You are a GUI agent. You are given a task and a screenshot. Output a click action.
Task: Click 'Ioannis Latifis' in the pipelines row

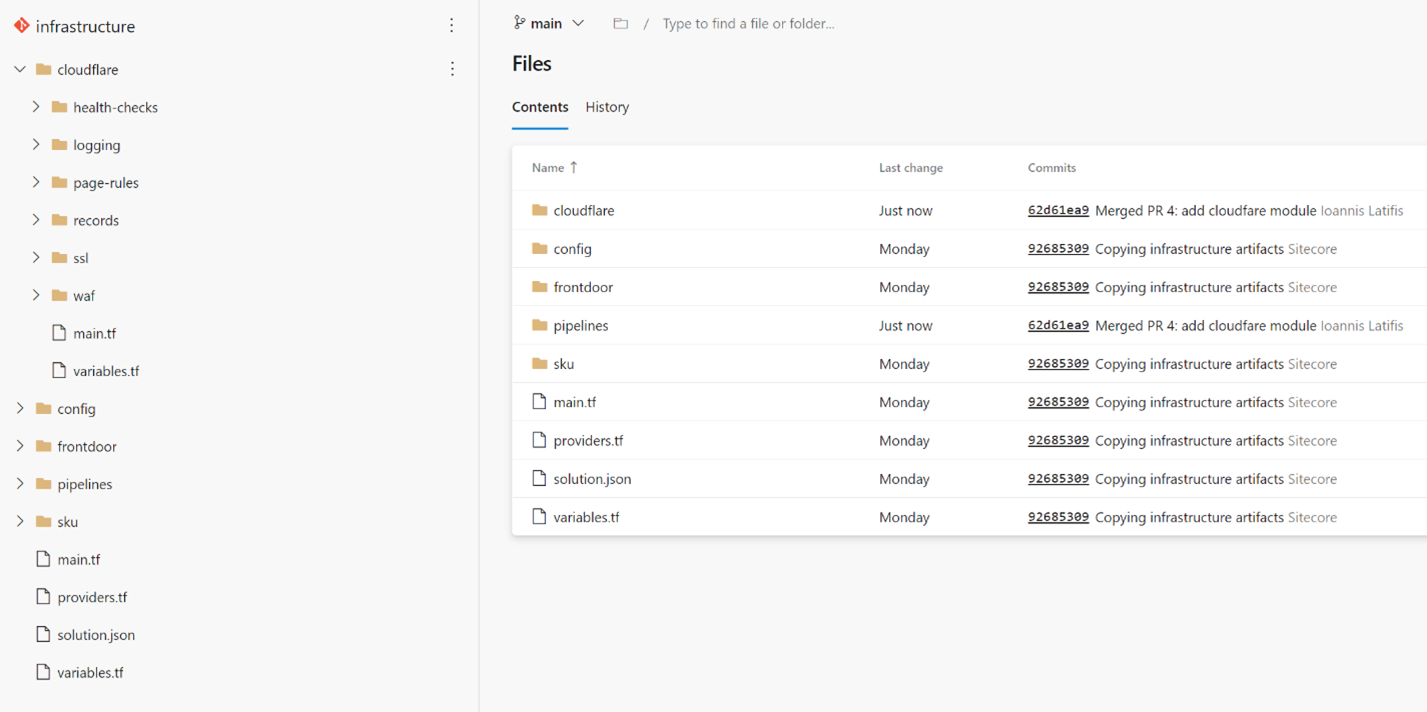pos(1362,325)
